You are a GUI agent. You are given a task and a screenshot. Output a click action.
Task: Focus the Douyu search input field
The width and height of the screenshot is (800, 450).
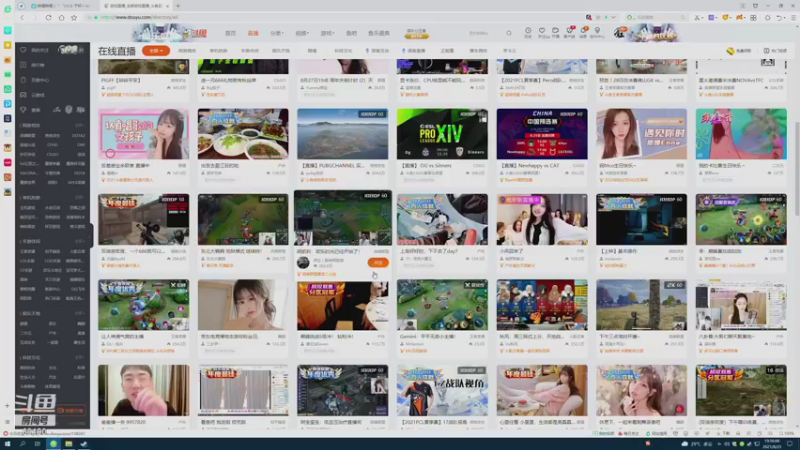482,33
